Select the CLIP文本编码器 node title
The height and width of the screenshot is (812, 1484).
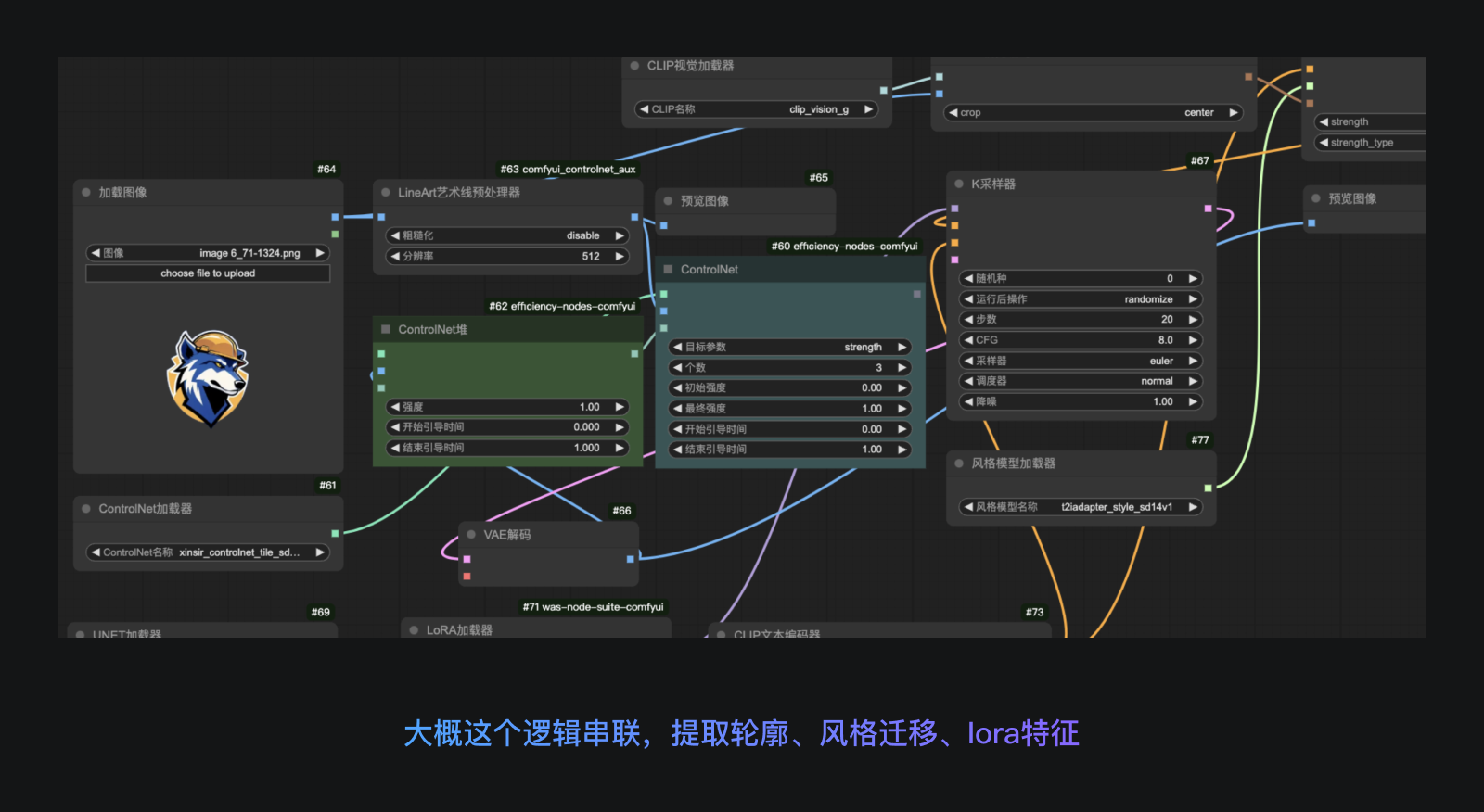777,634
